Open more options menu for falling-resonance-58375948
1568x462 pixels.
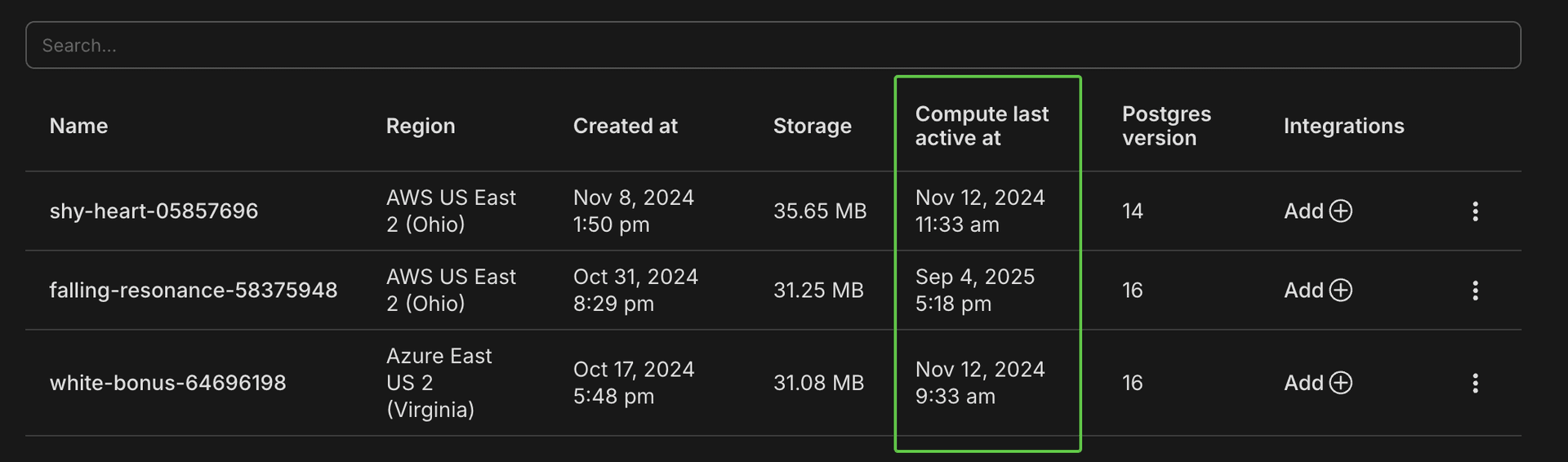[x=1475, y=290]
